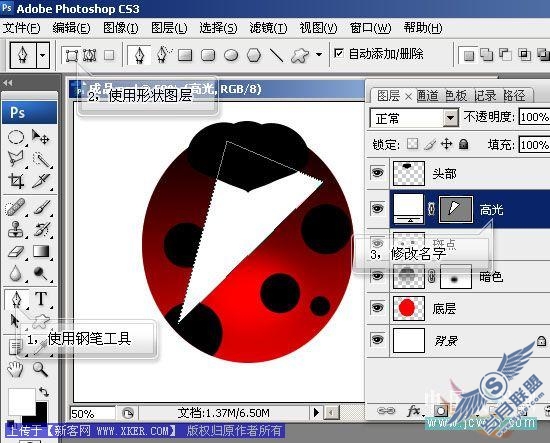This screenshot has height=443, width=550.
Task: Choose the Freeform Pen option
Action: pyautogui.click(x=163, y=55)
